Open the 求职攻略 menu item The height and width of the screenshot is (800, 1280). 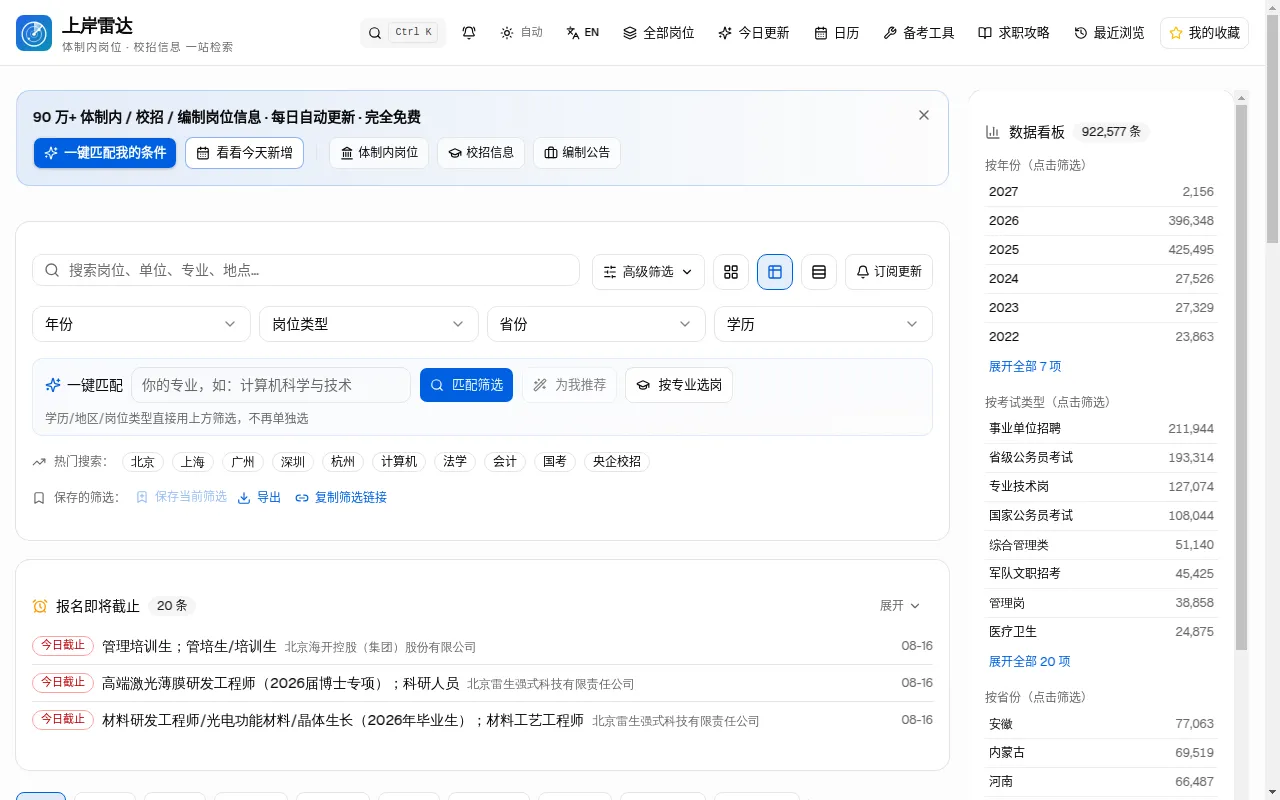coord(1014,33)
